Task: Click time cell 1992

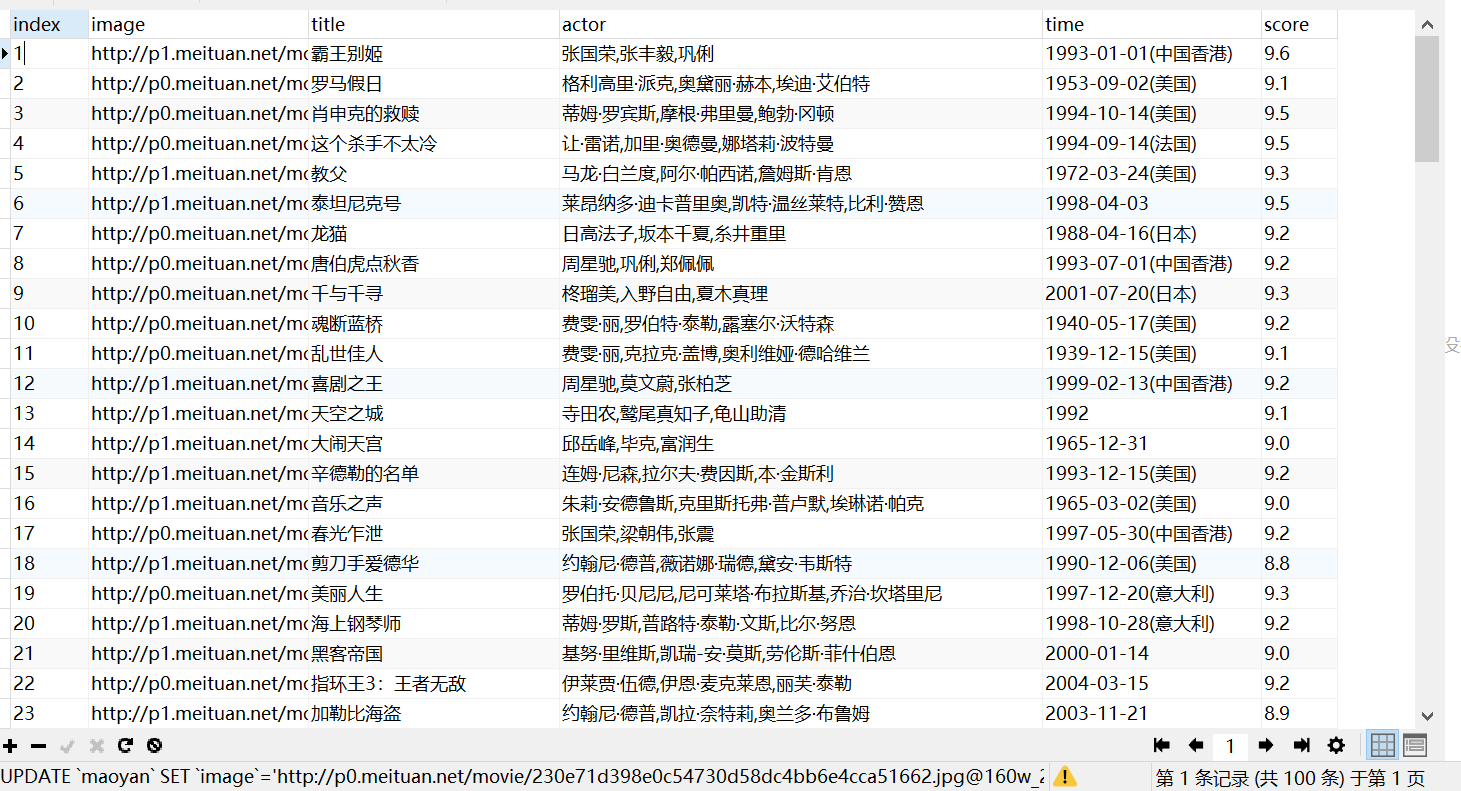Action: 1151,414
